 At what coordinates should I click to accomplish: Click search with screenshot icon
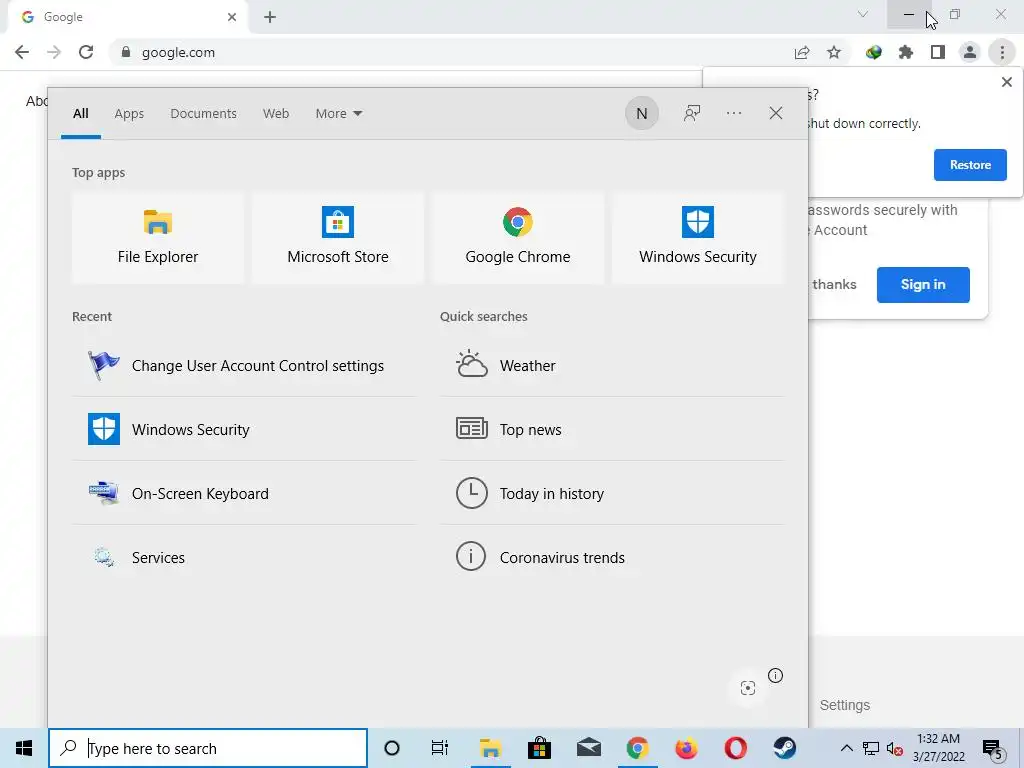click(x=748, y=688)
